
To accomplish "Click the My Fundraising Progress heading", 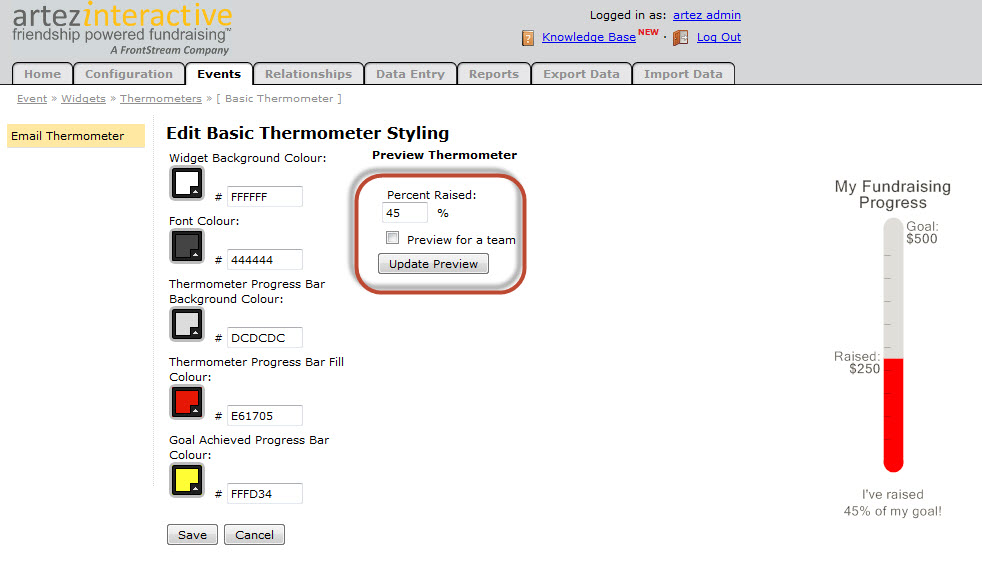I will [892, 194].
